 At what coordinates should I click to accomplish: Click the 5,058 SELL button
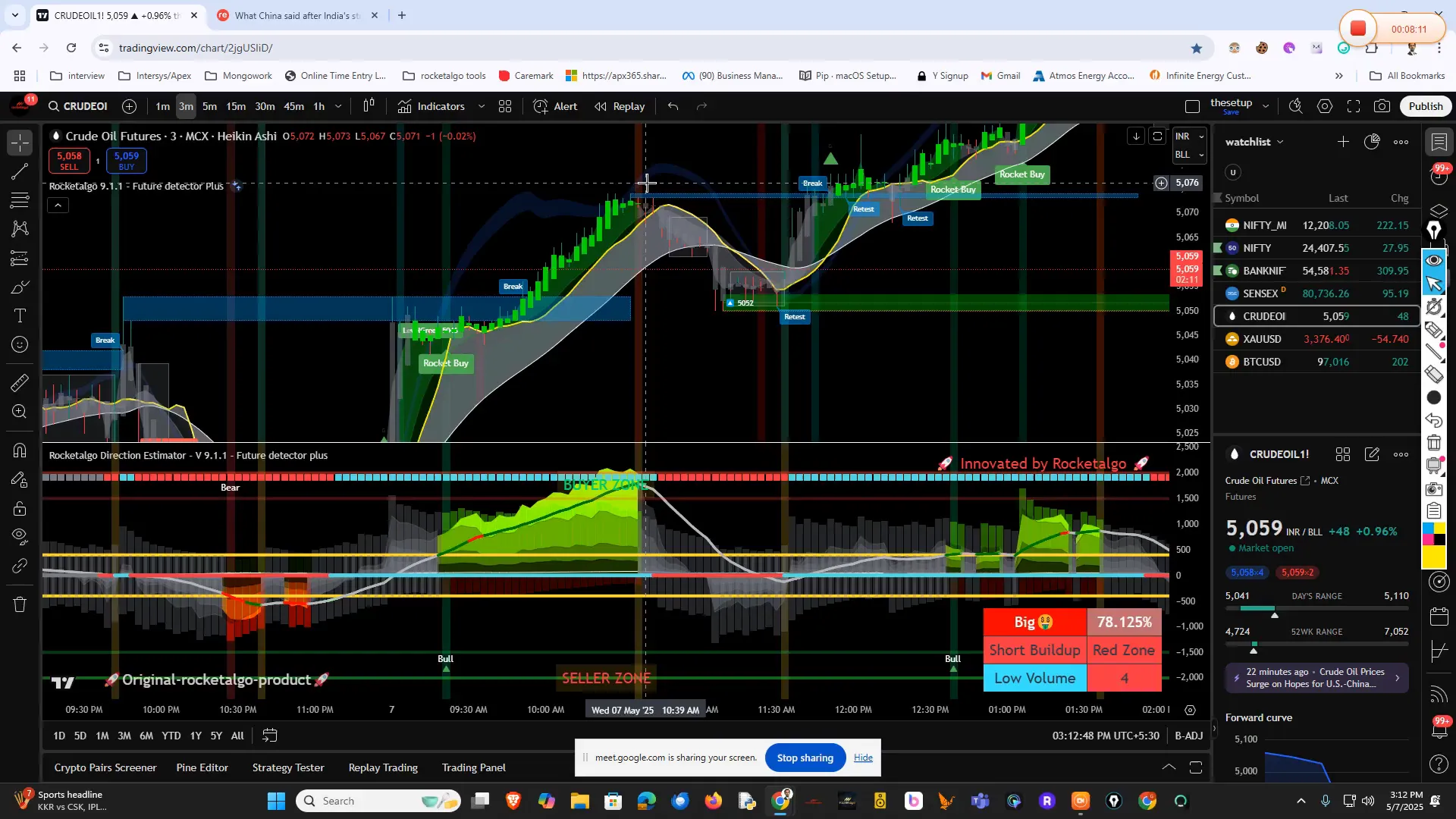pos(69,161)
